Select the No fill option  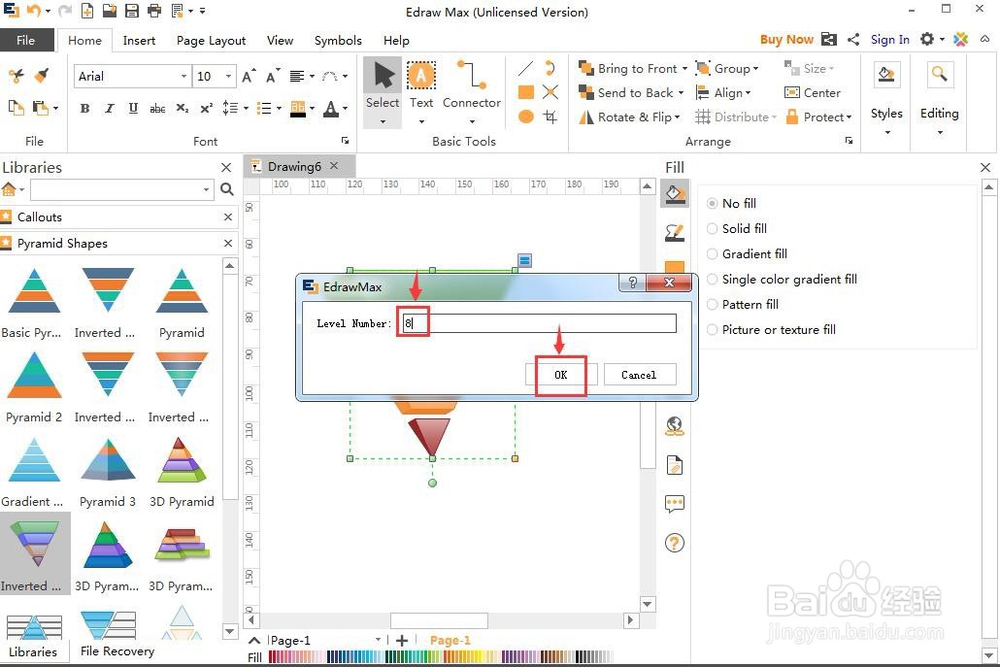tap(732, 203)
